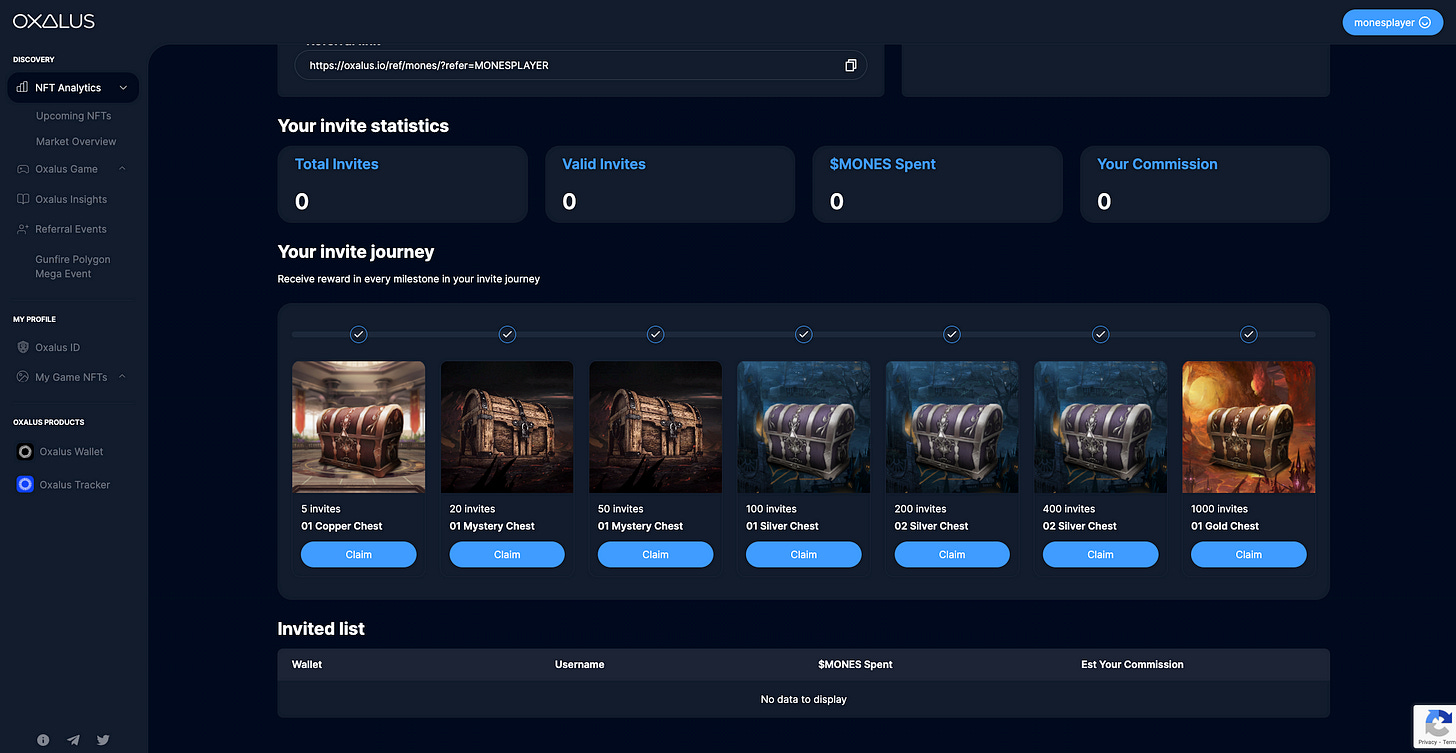Click the referral link URL field
1456x753 pixels.
click(580, 65)
